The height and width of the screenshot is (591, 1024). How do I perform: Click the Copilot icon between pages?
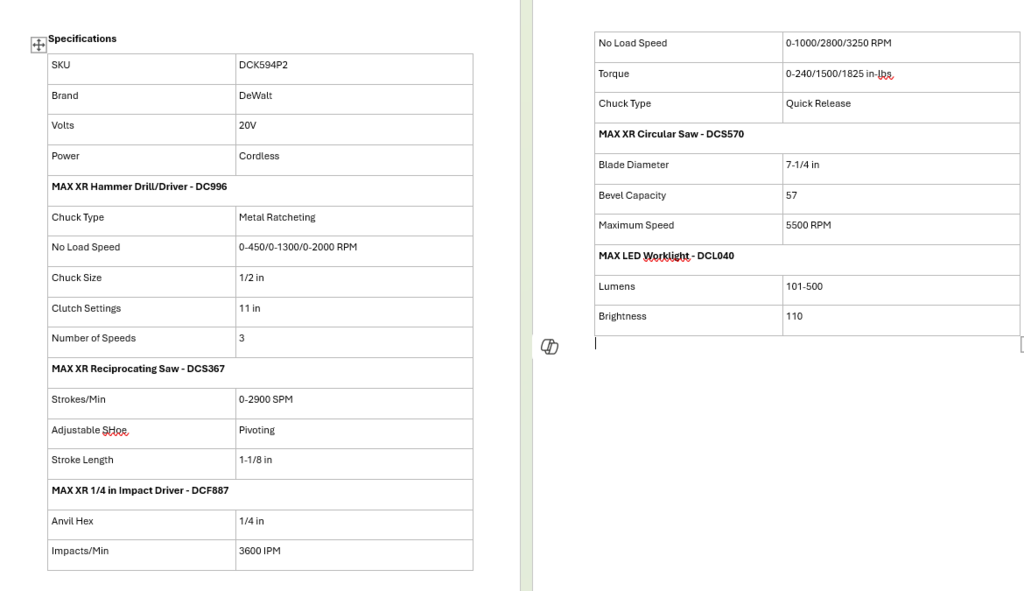tap(549, 346)
